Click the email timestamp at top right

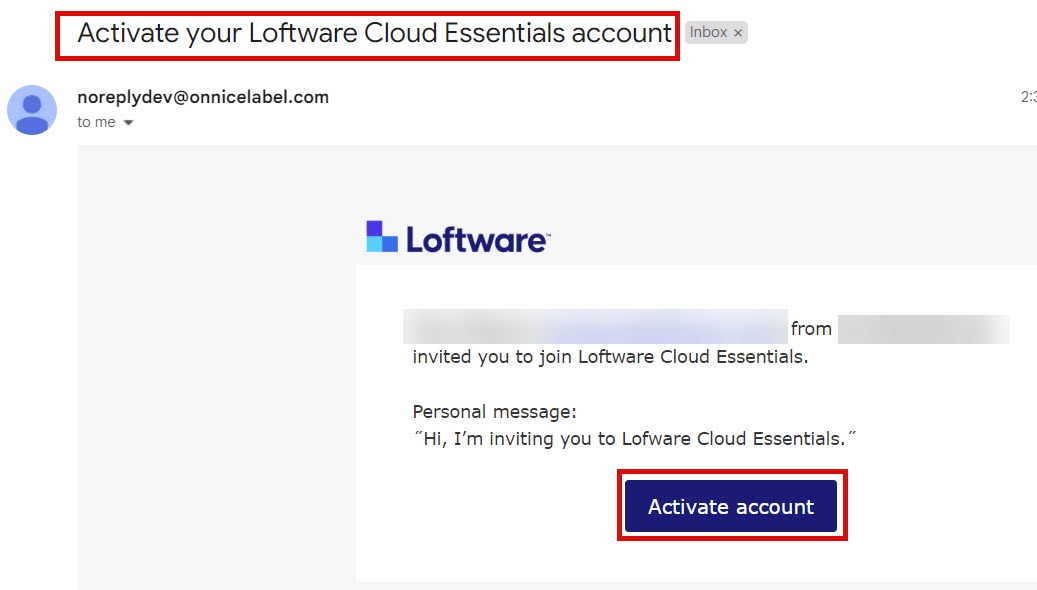click(x=1028, y=97)
